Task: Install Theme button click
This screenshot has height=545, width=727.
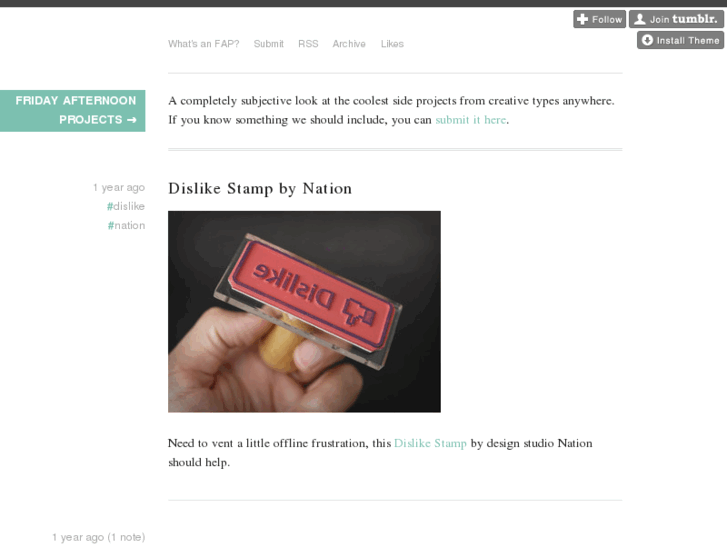Action: coord(680,40)
